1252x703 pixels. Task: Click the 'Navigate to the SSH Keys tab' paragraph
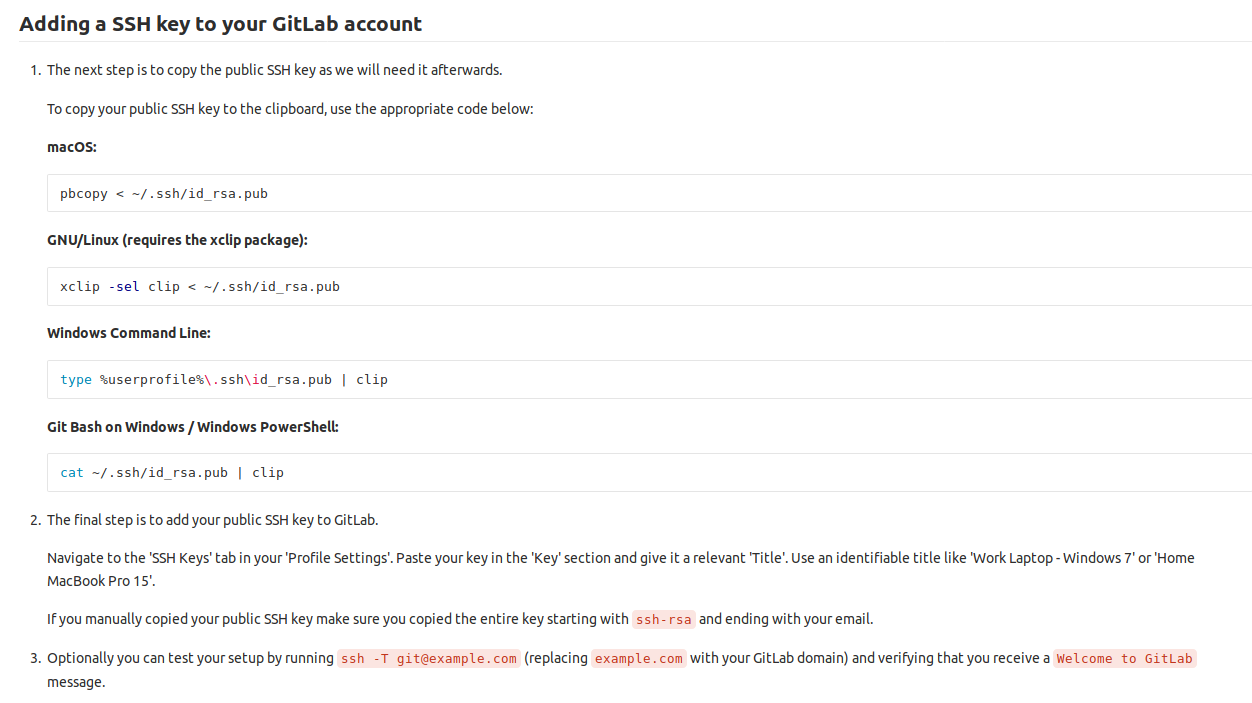click(620, 558)
